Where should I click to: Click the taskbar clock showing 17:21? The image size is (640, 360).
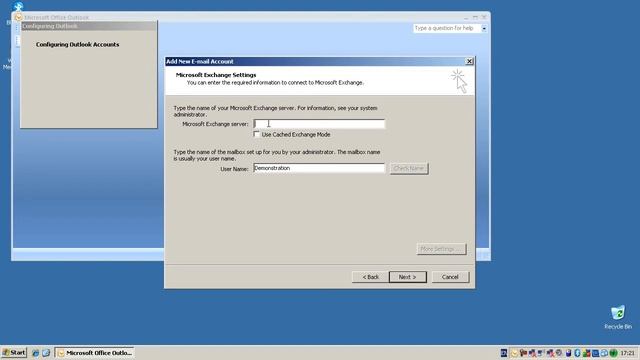(x=628, y=353)
